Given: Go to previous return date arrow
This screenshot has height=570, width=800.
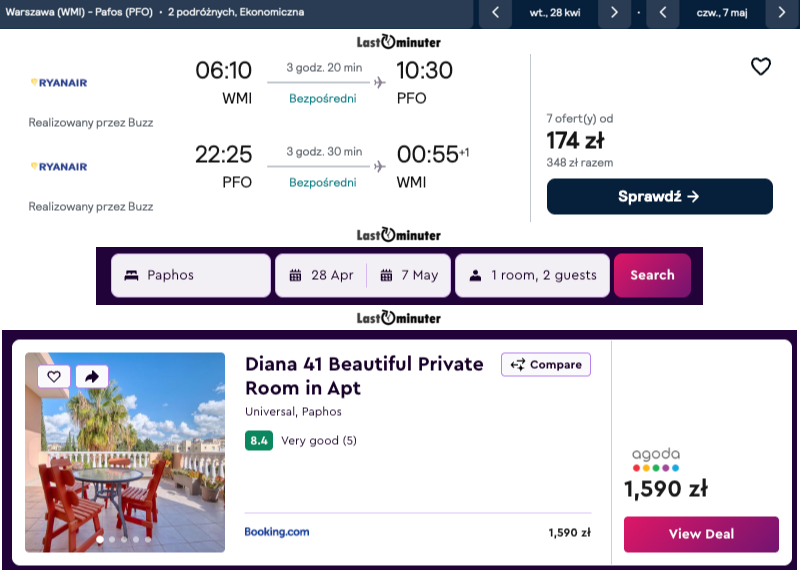Looking at the screenshot, I should pyautogui.click(x=662, y=13).
